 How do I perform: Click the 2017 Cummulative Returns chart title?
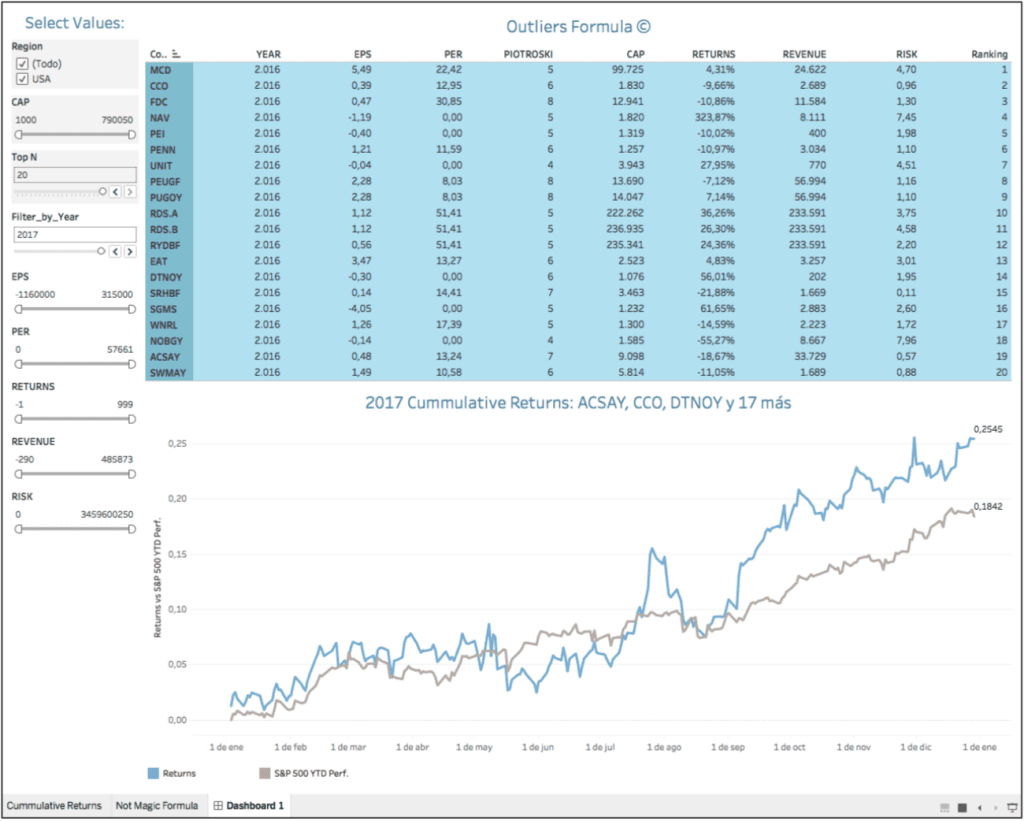578,403
